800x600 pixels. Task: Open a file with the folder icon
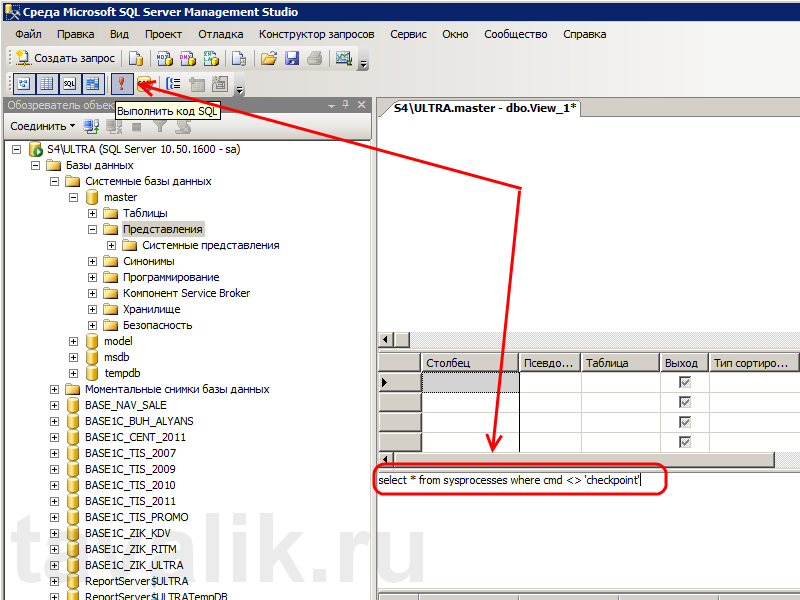[269, 58]
